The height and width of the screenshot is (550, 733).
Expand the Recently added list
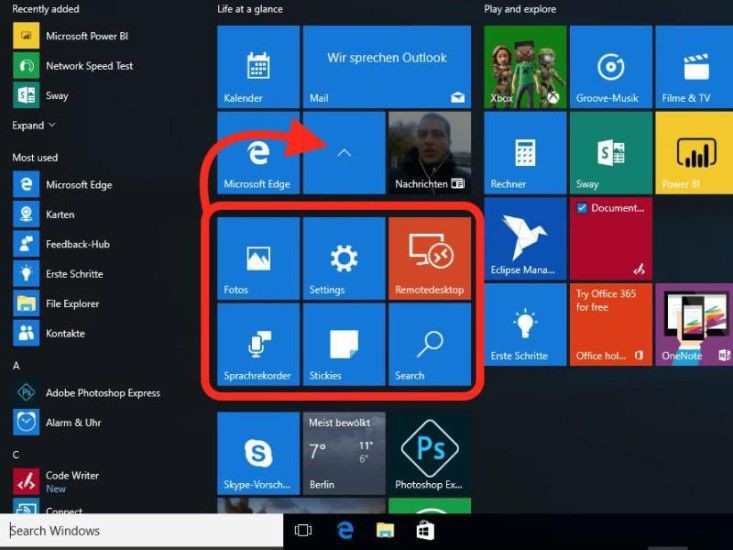click(x=33, y=125)
